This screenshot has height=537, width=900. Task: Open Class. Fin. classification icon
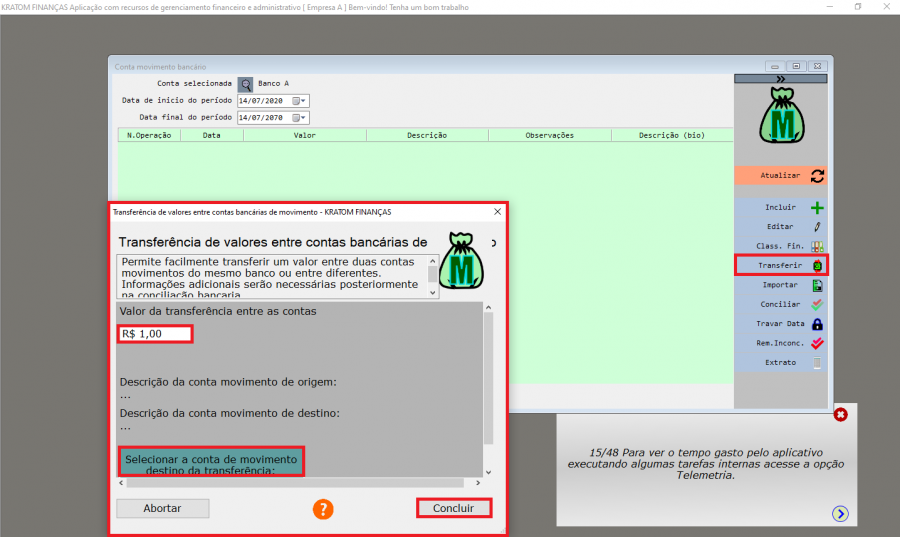[817, 246]
